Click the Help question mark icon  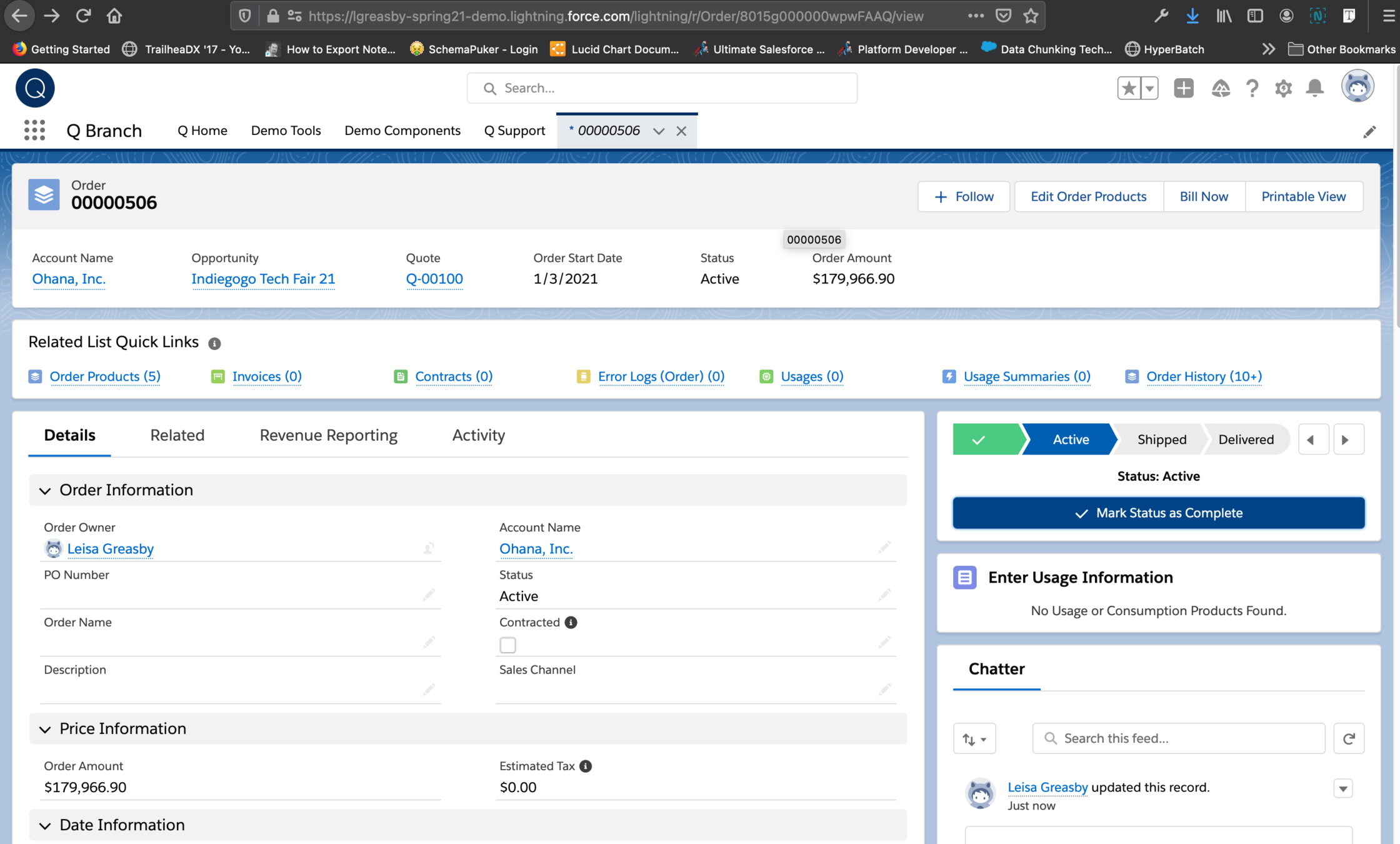[x=1252, y=88]
